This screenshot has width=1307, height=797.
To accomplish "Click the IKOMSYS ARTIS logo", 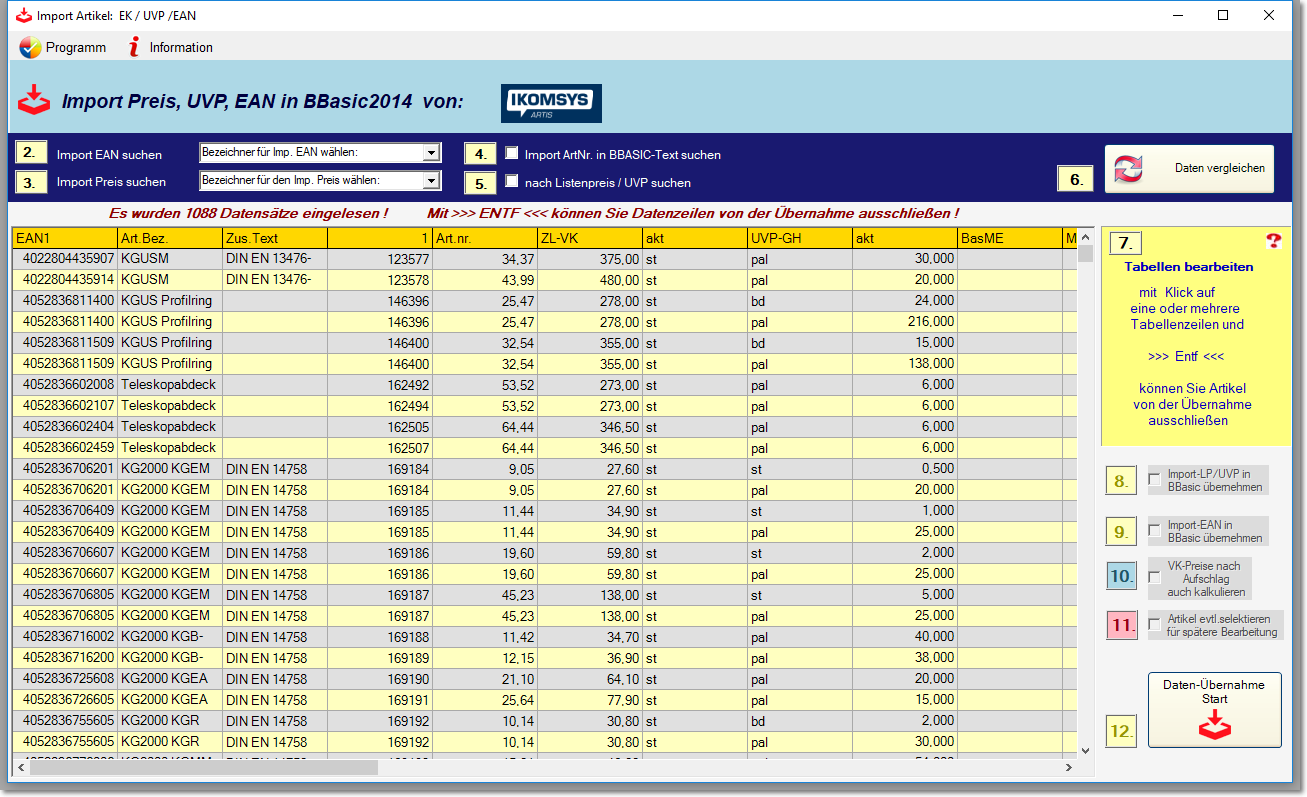I will [551, 103].
